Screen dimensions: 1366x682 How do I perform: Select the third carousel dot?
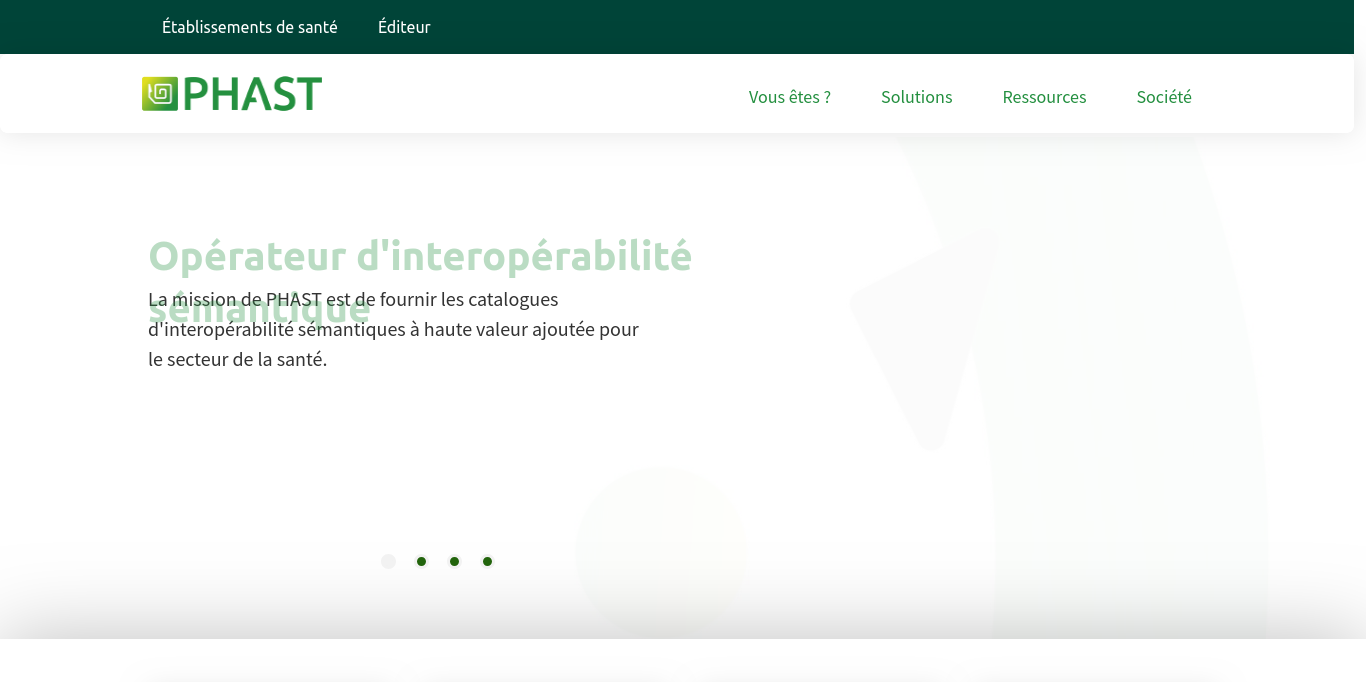tap(454, 561)
